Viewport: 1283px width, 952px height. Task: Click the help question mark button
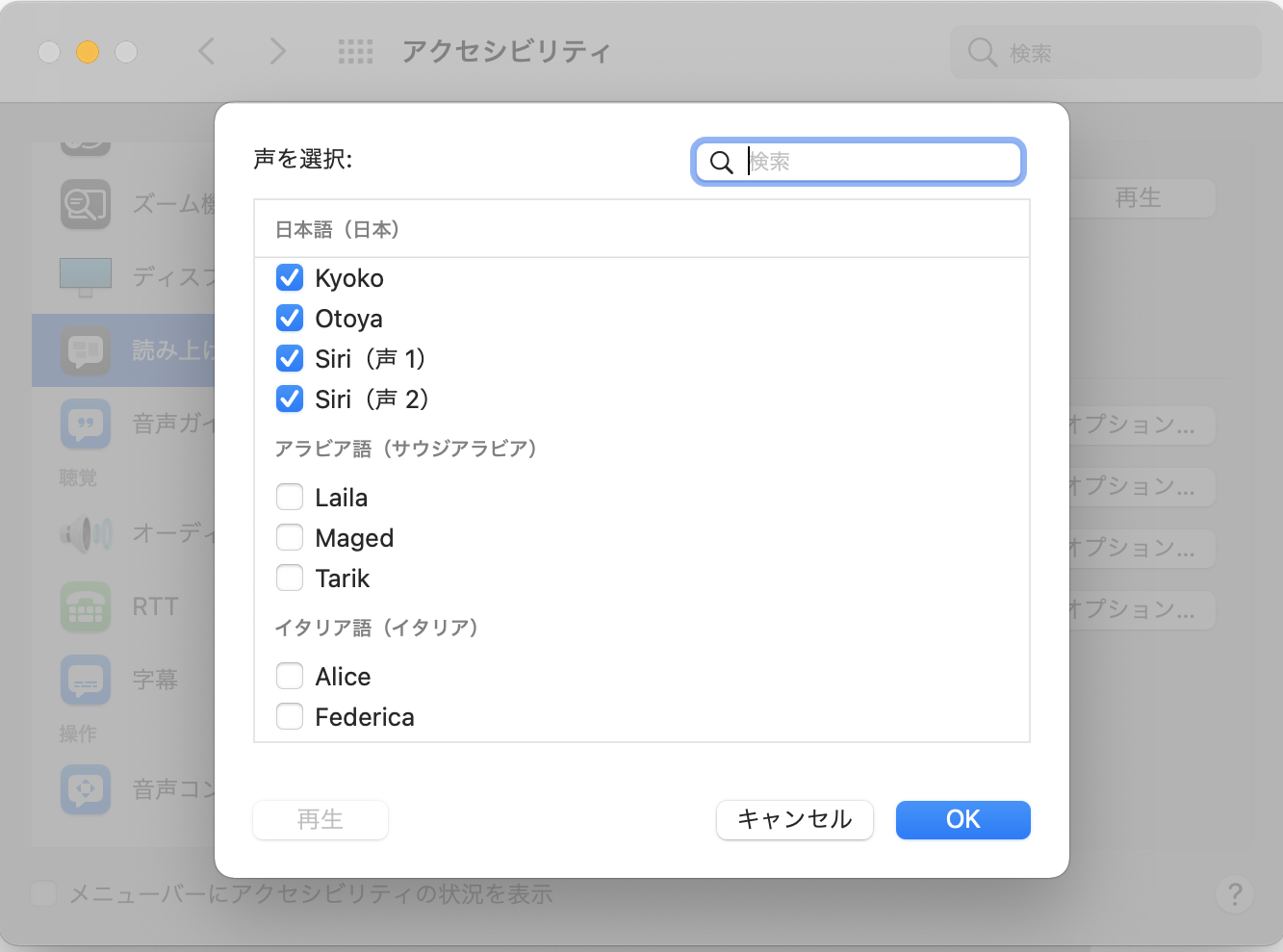[x=1234, y=894]
